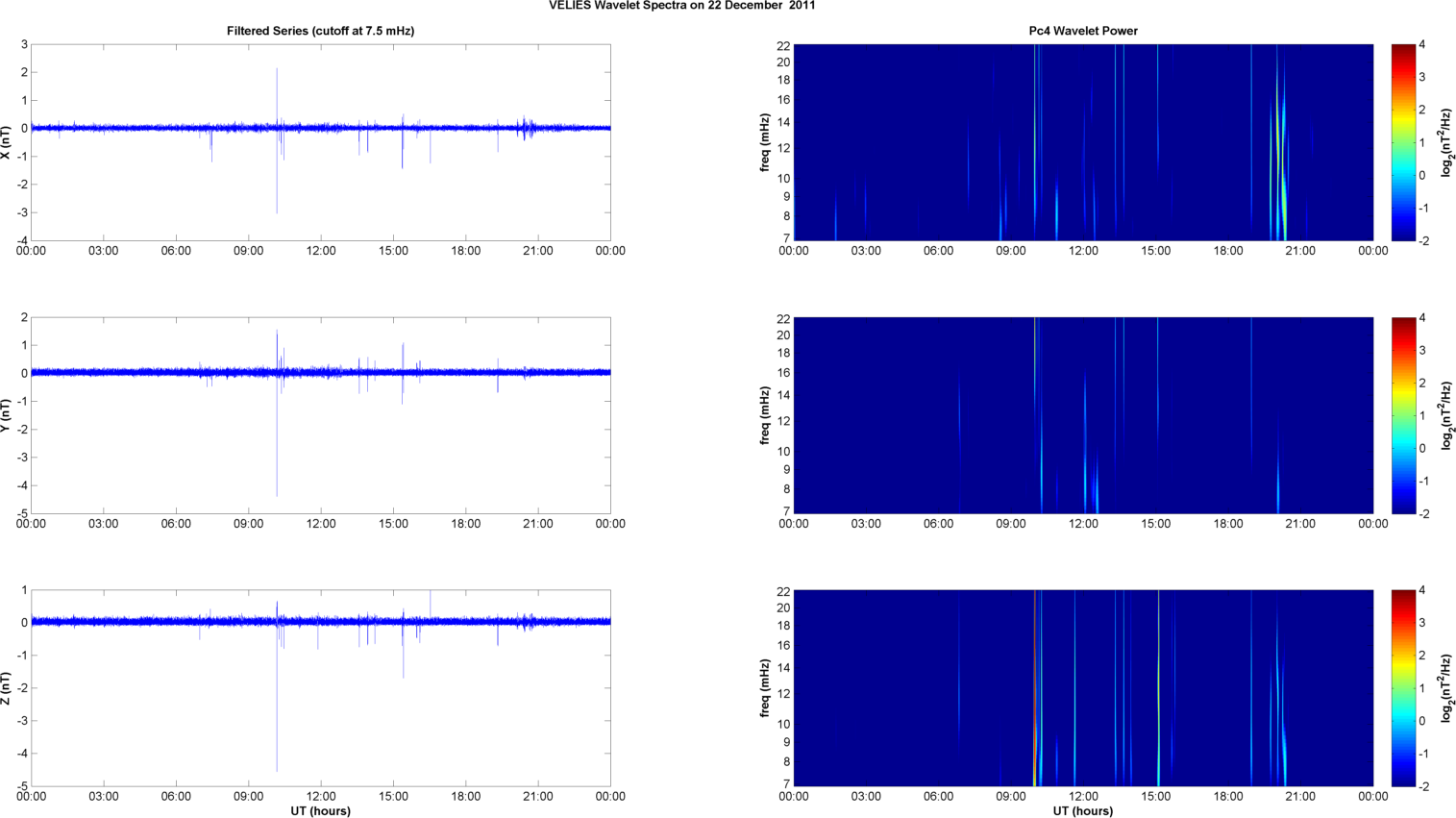
Task: Click the VELIES Wavelet Spectra figure title
Action: 682,6
